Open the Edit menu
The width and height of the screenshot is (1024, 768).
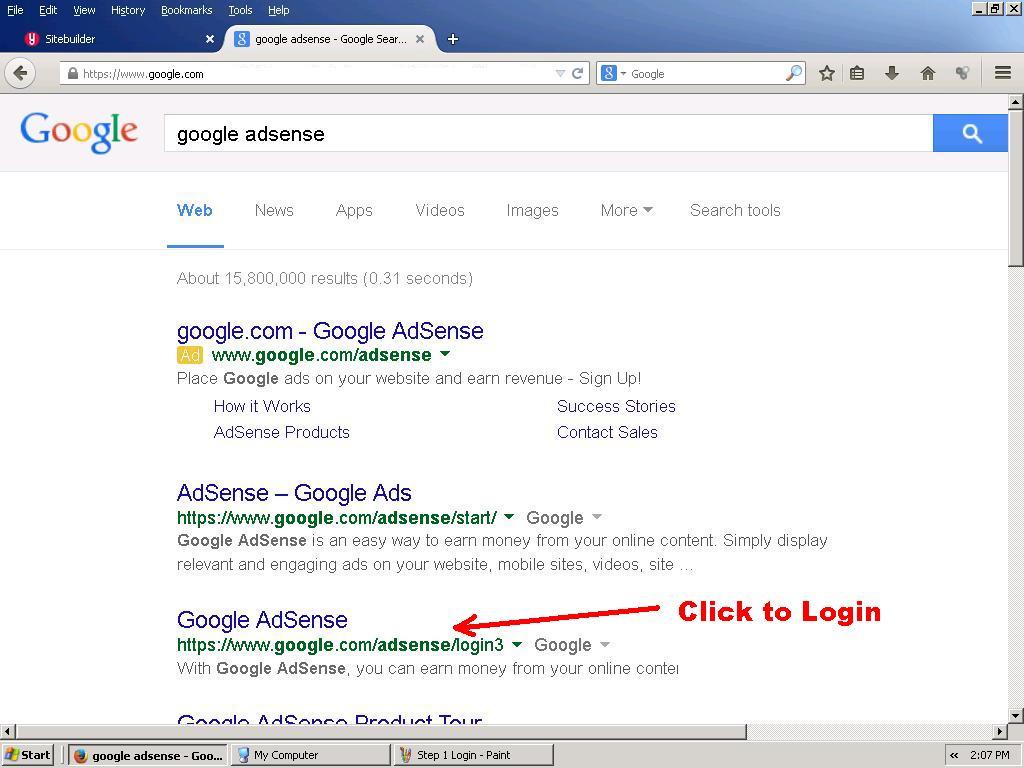[x=48, y=10]
